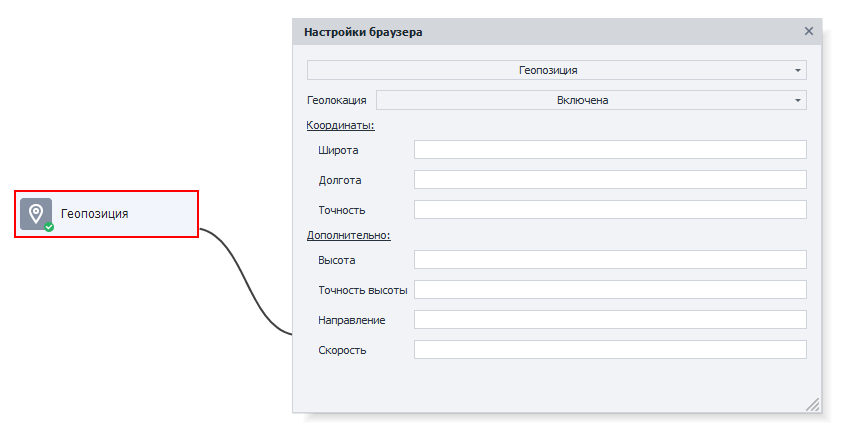Click the Широта input field
This screenshot has width=854, height=445.
click(610, 150)
